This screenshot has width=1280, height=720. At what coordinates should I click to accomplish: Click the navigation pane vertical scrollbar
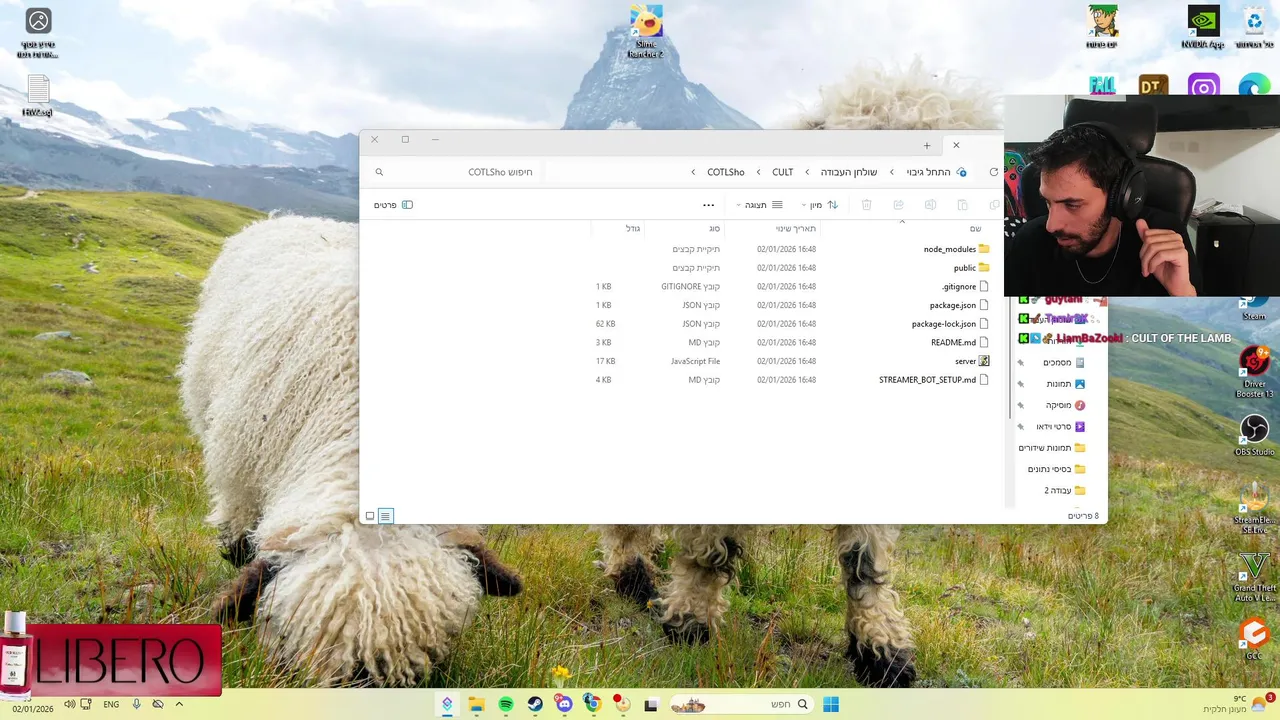[1008, 360]
